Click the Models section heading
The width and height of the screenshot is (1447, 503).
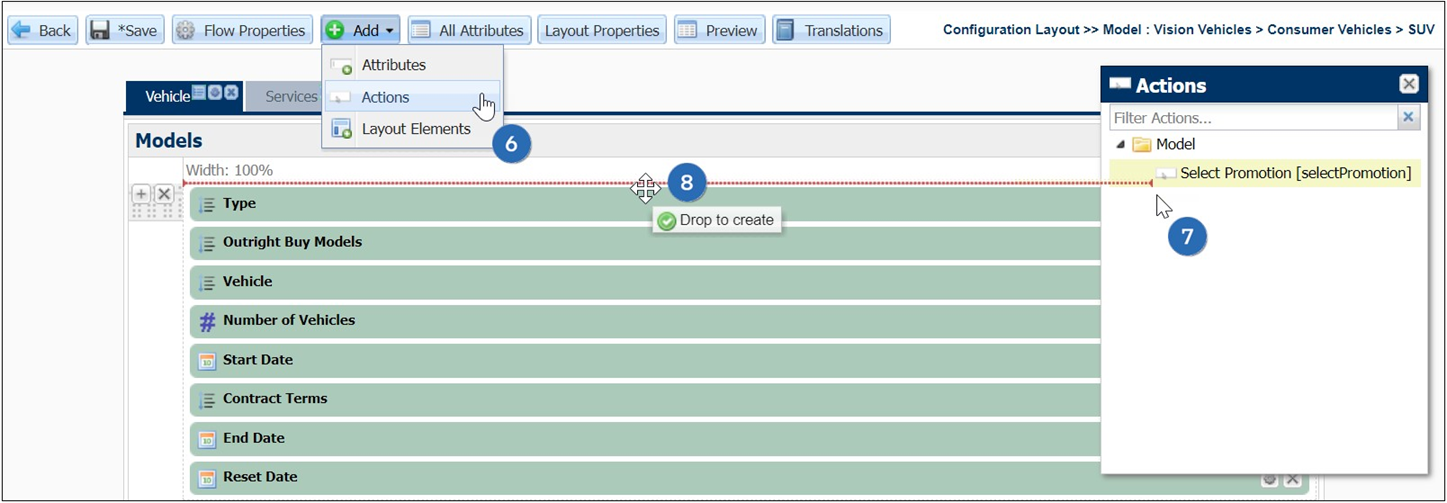pyautogui.click(x=169, y=141)
